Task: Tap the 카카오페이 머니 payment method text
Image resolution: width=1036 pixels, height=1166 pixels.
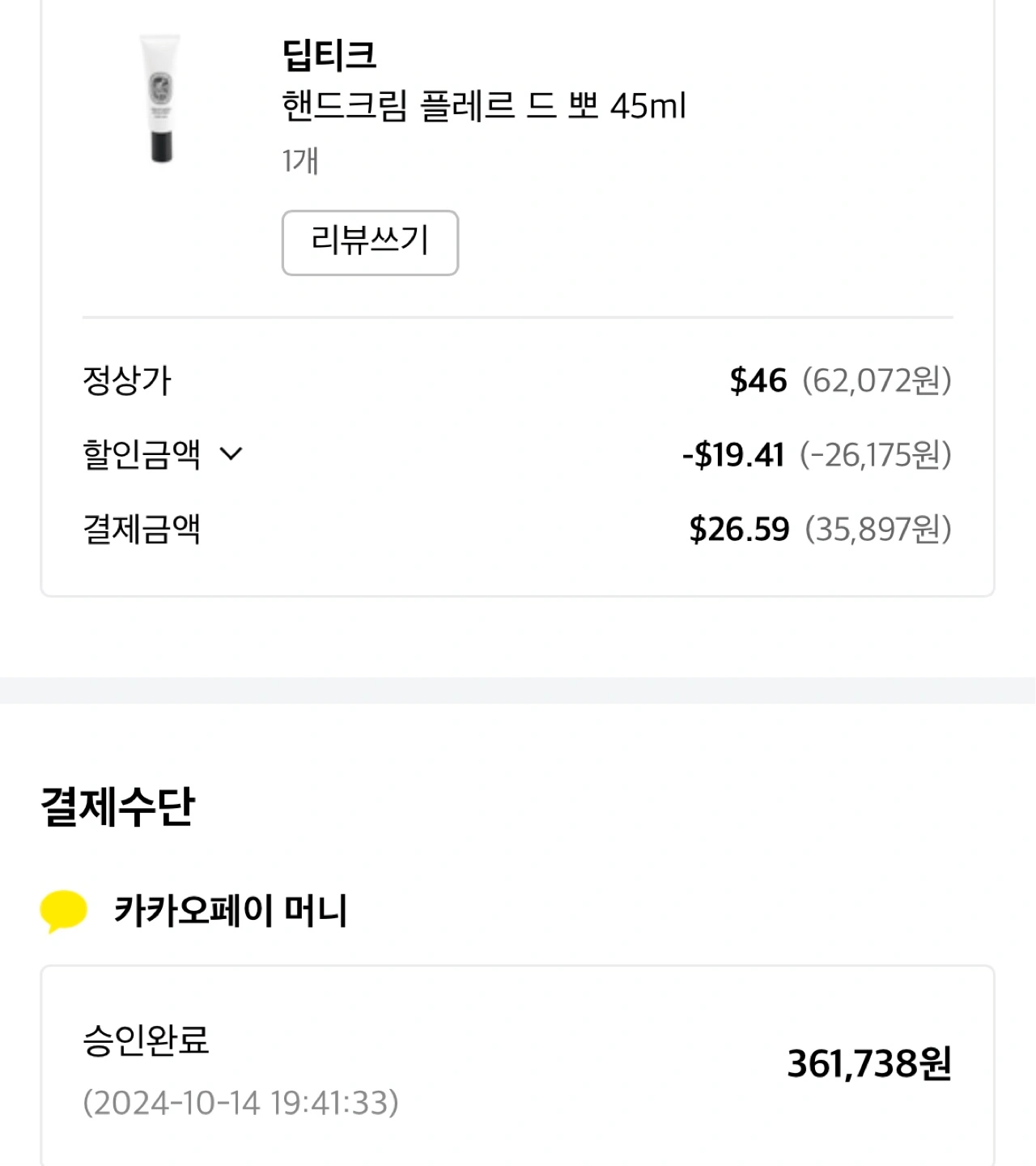Action: tap(231, 911)
